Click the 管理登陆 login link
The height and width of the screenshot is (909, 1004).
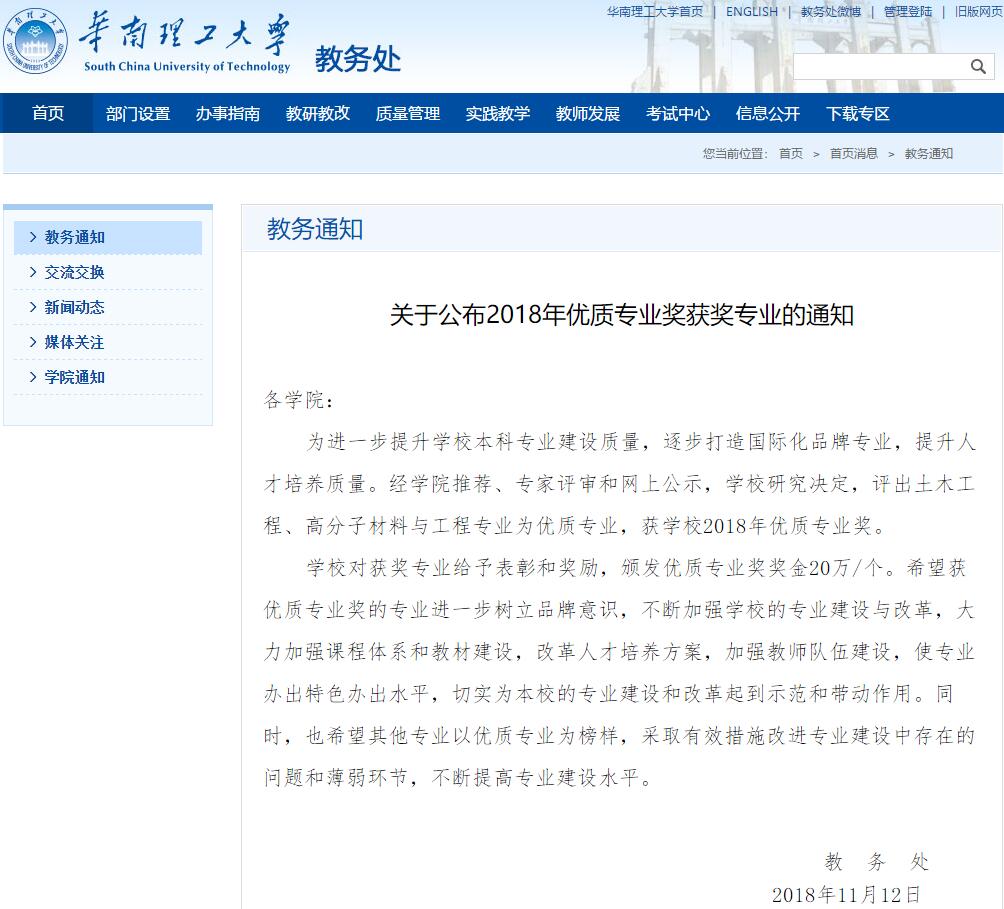click(x=908, y=12)
